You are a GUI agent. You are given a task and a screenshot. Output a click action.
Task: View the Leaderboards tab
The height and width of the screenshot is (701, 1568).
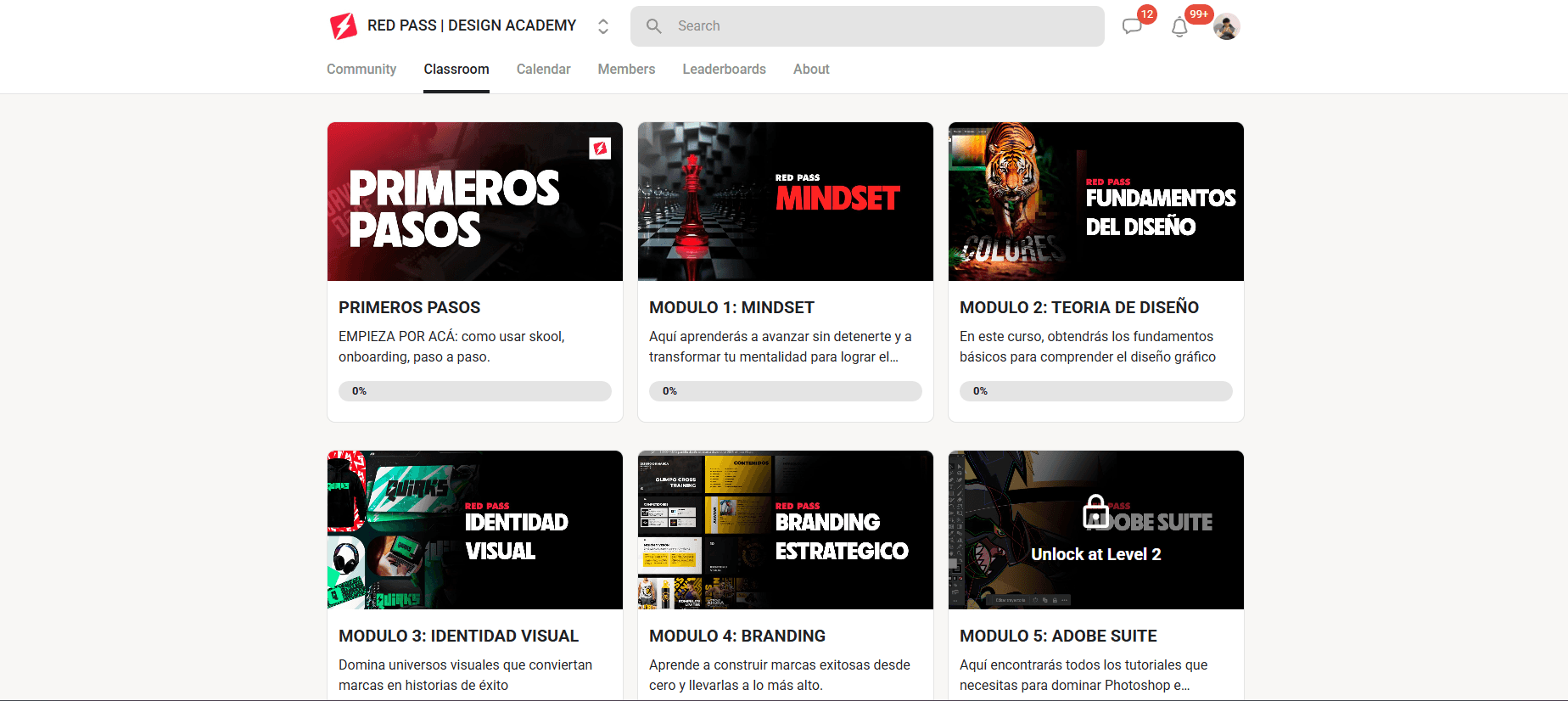point(724,69)
